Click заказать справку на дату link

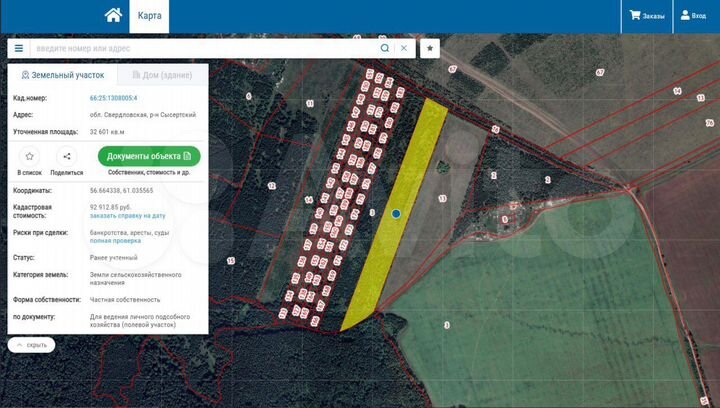(127, 215)
